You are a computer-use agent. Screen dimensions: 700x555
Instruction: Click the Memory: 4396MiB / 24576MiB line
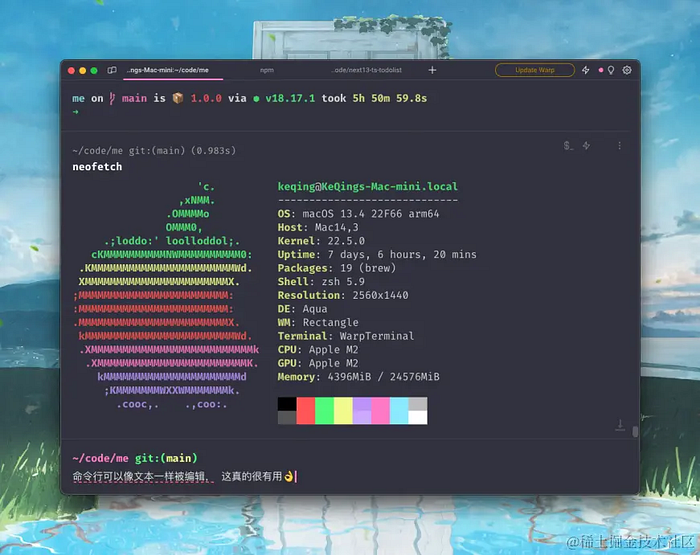pyautogui.click(x=358, y=377)
